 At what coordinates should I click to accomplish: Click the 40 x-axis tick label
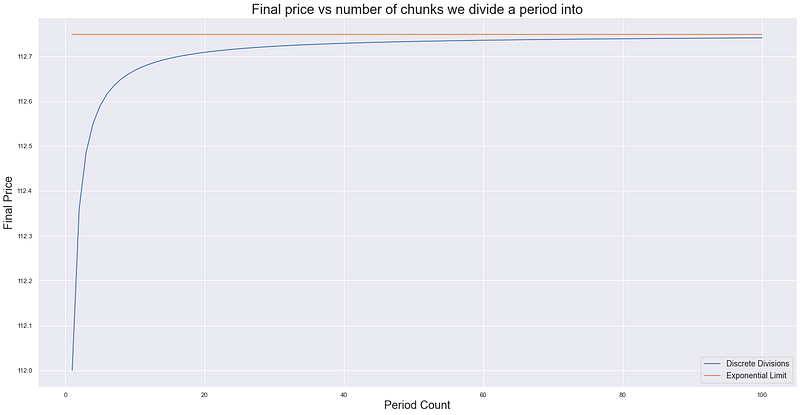click(344, 392)
